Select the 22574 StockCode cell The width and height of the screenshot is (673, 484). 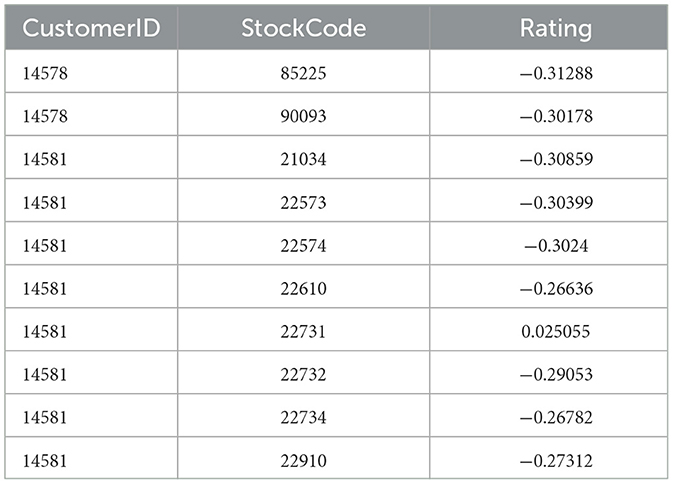tap(303, 245)
